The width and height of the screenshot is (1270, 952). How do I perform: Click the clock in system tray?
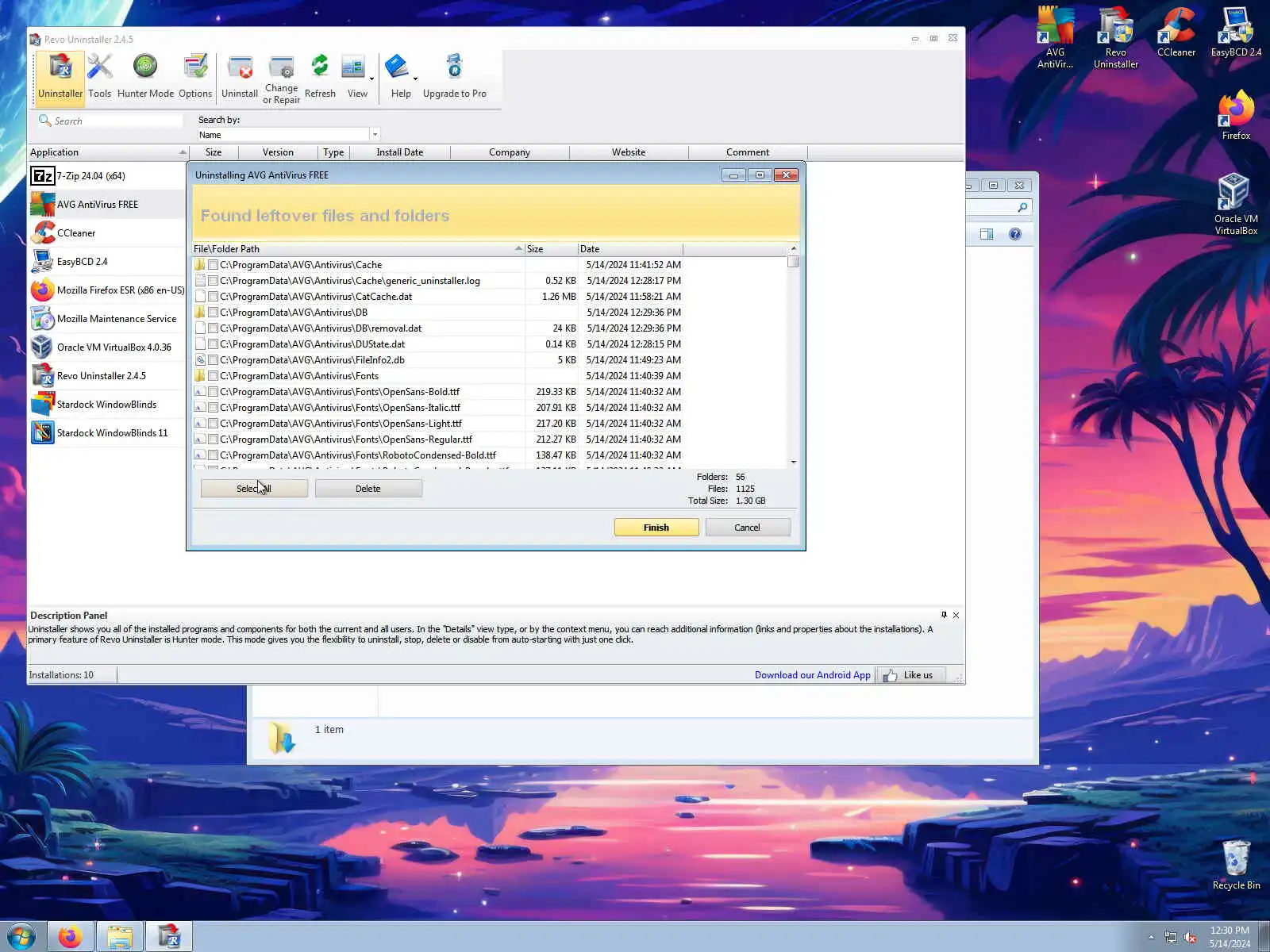pyautogui.click(x=1230, y=937)
